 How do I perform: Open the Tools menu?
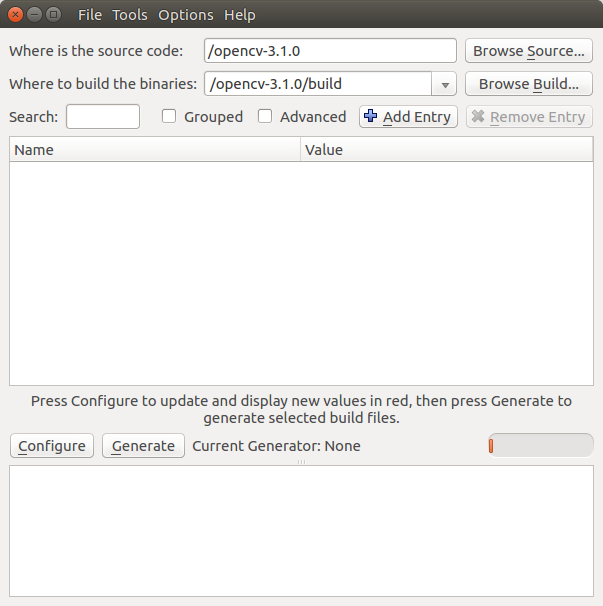pos(130,15)
